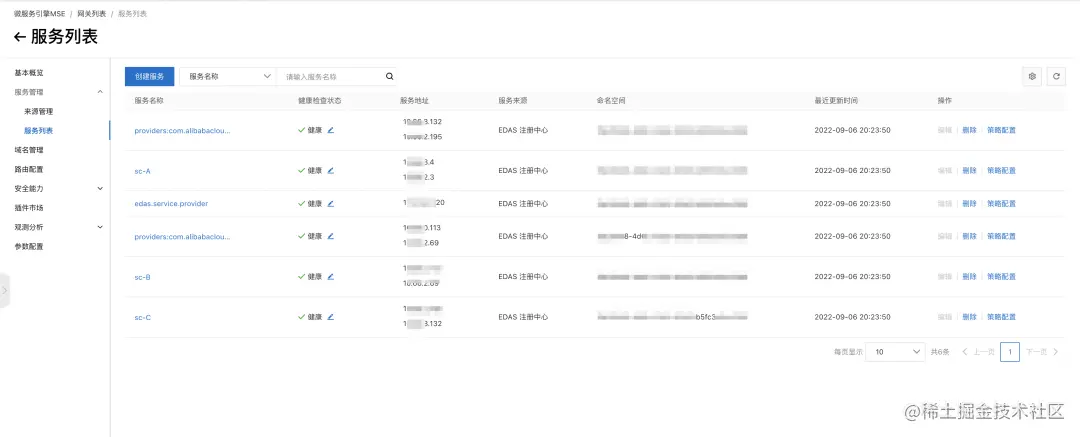Open the edas.service.provider service link
The width and height of the screenshot is (1080, 437).
click(172, 203)
